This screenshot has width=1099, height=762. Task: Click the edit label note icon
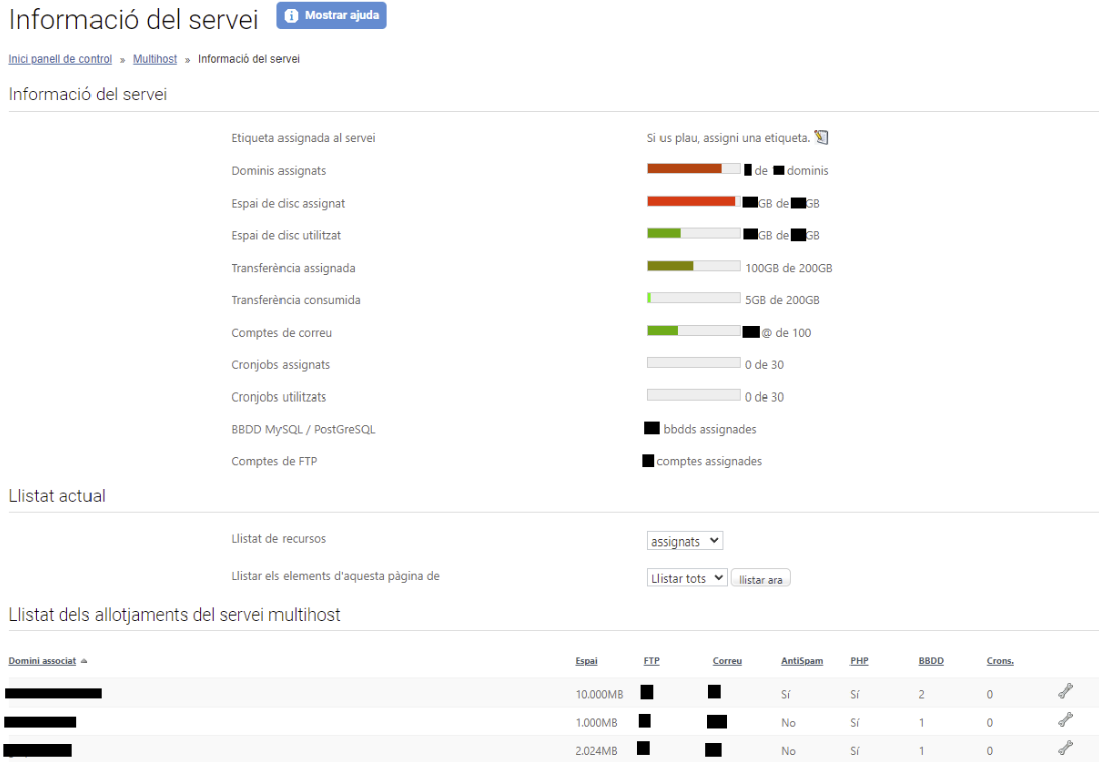(x=822, y=137)
